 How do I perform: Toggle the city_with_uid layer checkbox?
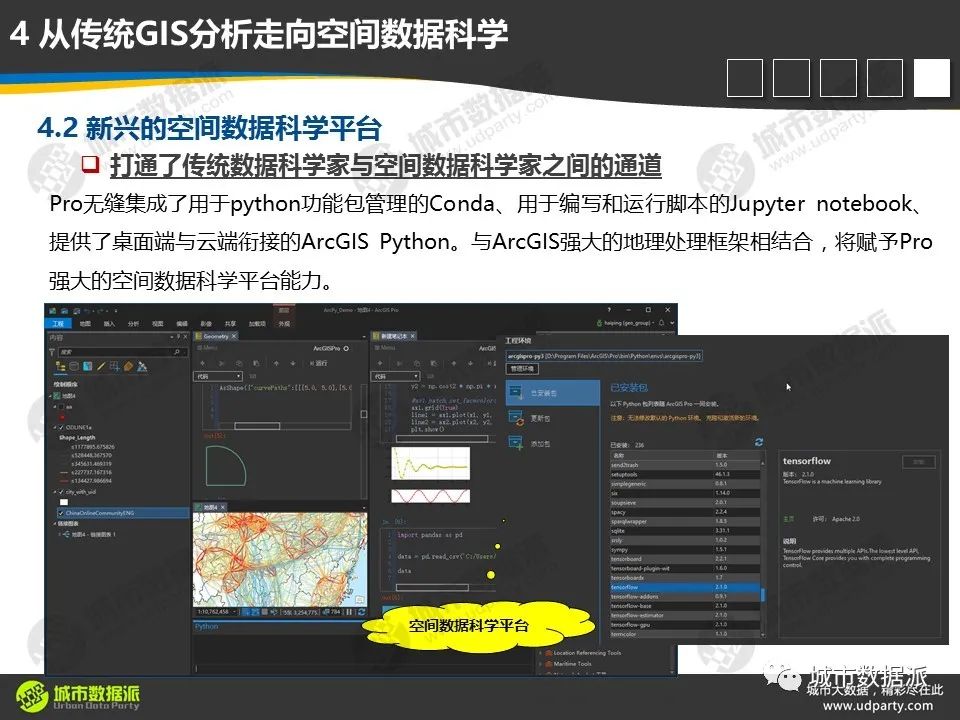61,492
